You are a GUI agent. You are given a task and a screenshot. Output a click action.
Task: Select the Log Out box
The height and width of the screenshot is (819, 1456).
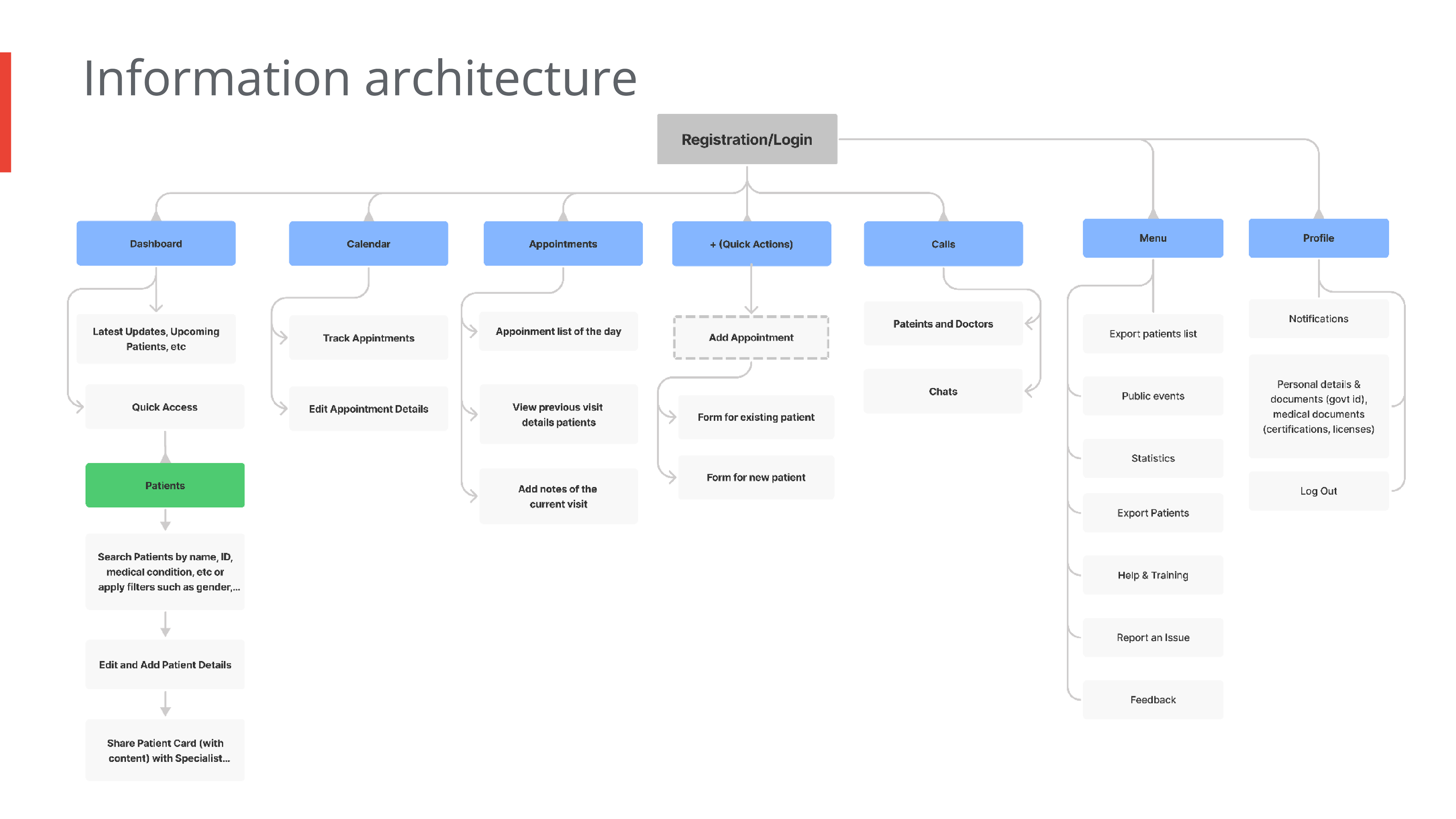[x=1319, y=491]
